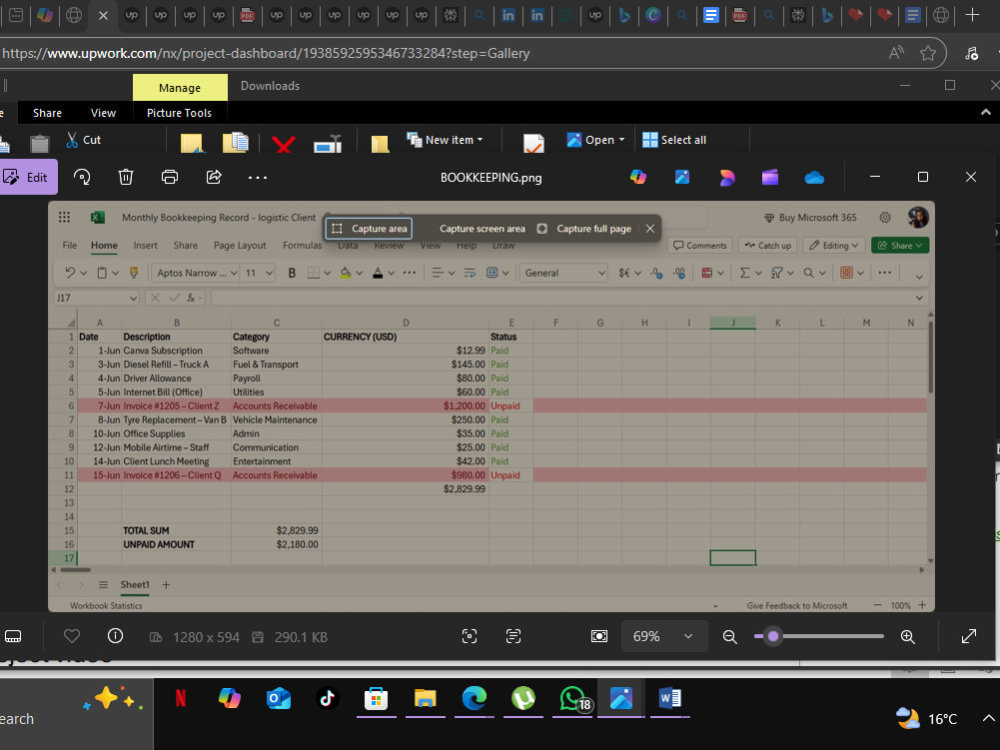The width and height of the screenshot is (1000, 750).
Task: Toggle the filmstrip icon
Action: 13,636
